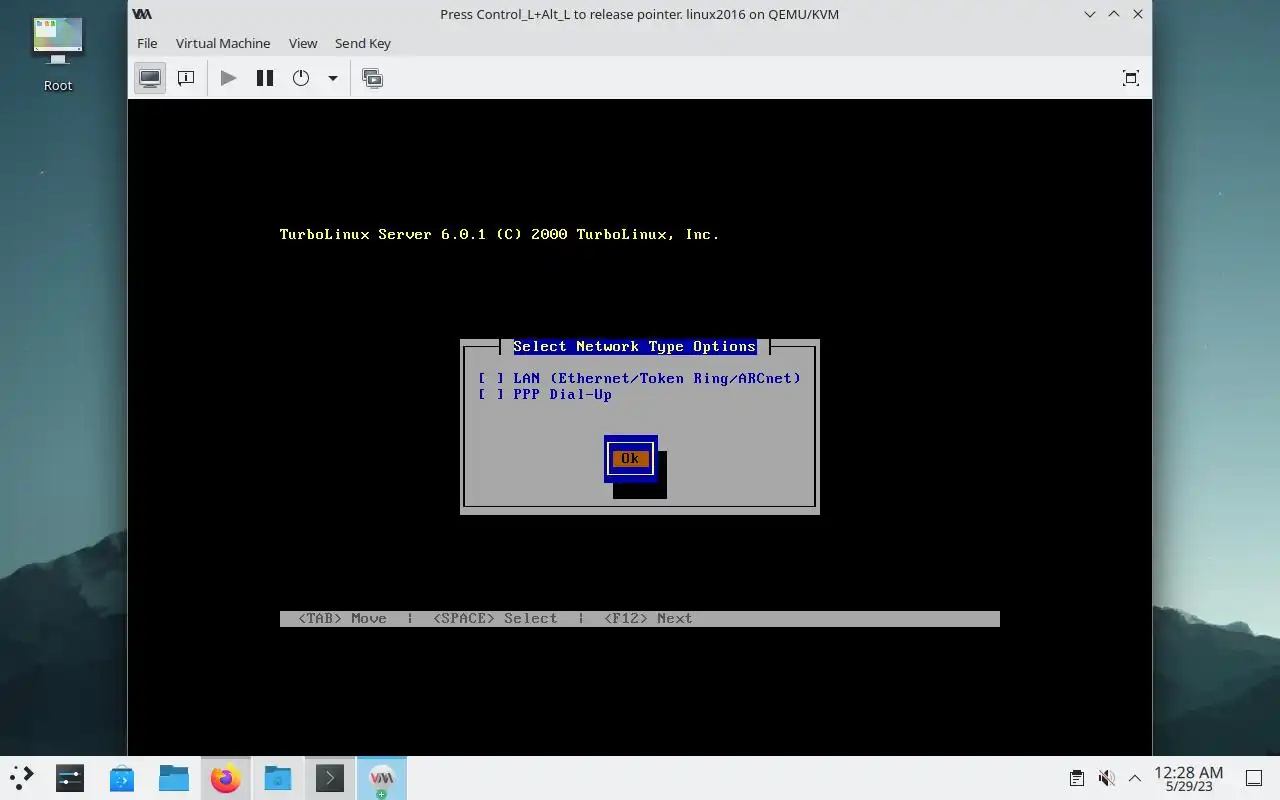Open the Konsole terminal
The height and width of the screenshot is (800, 1280).
click(330, 778)
